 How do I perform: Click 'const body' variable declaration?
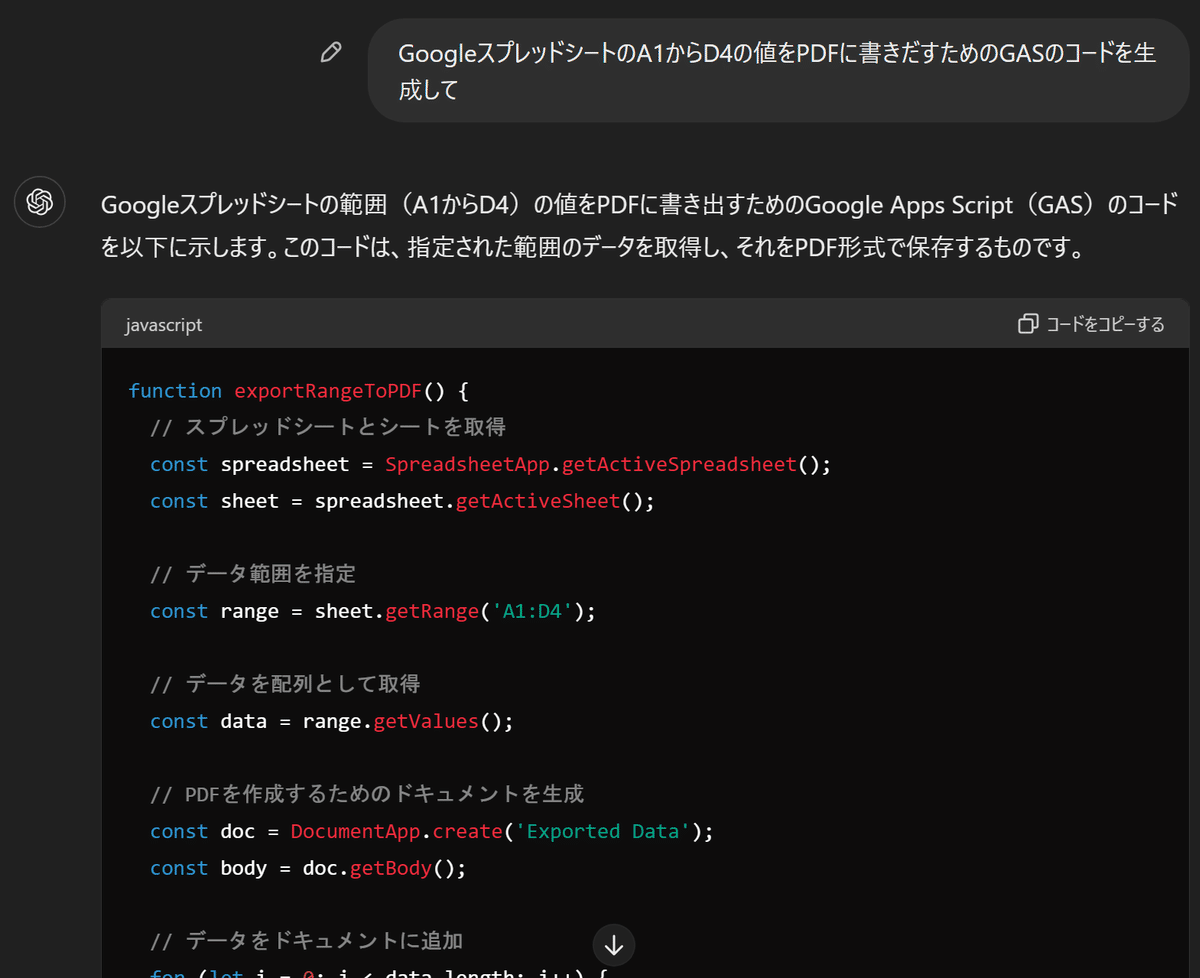click(x=208, y=869)
